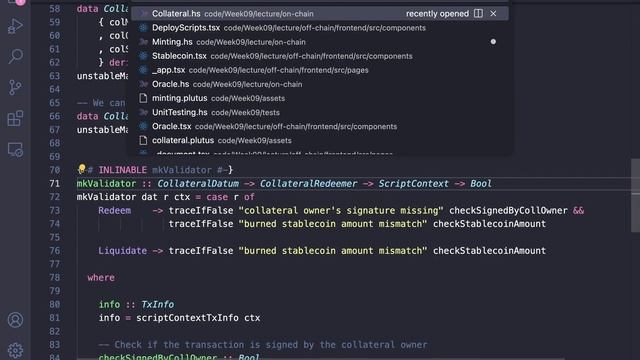Open Stablecoin.tsx from quick open list
Viewport: 640px width, 360px height.
click(x=320, y=56)
